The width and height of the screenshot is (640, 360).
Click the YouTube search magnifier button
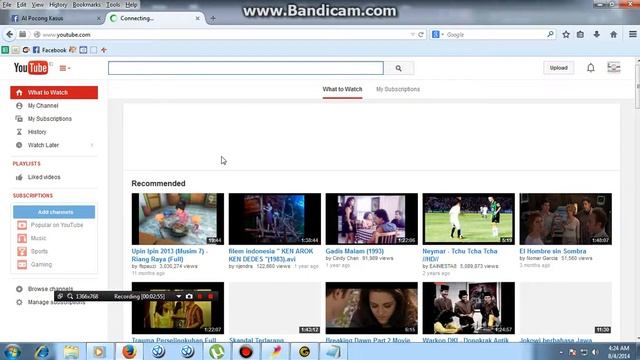coord(398,68)
